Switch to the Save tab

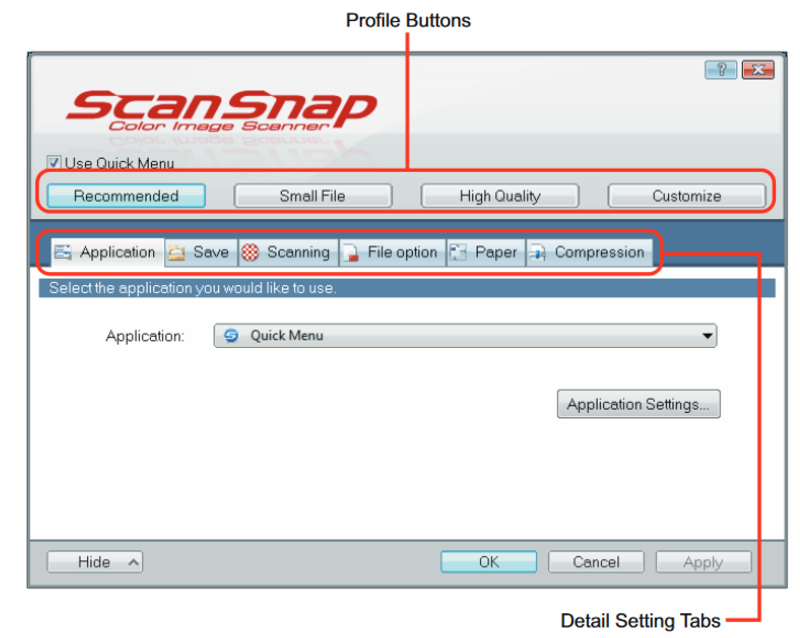201,252
